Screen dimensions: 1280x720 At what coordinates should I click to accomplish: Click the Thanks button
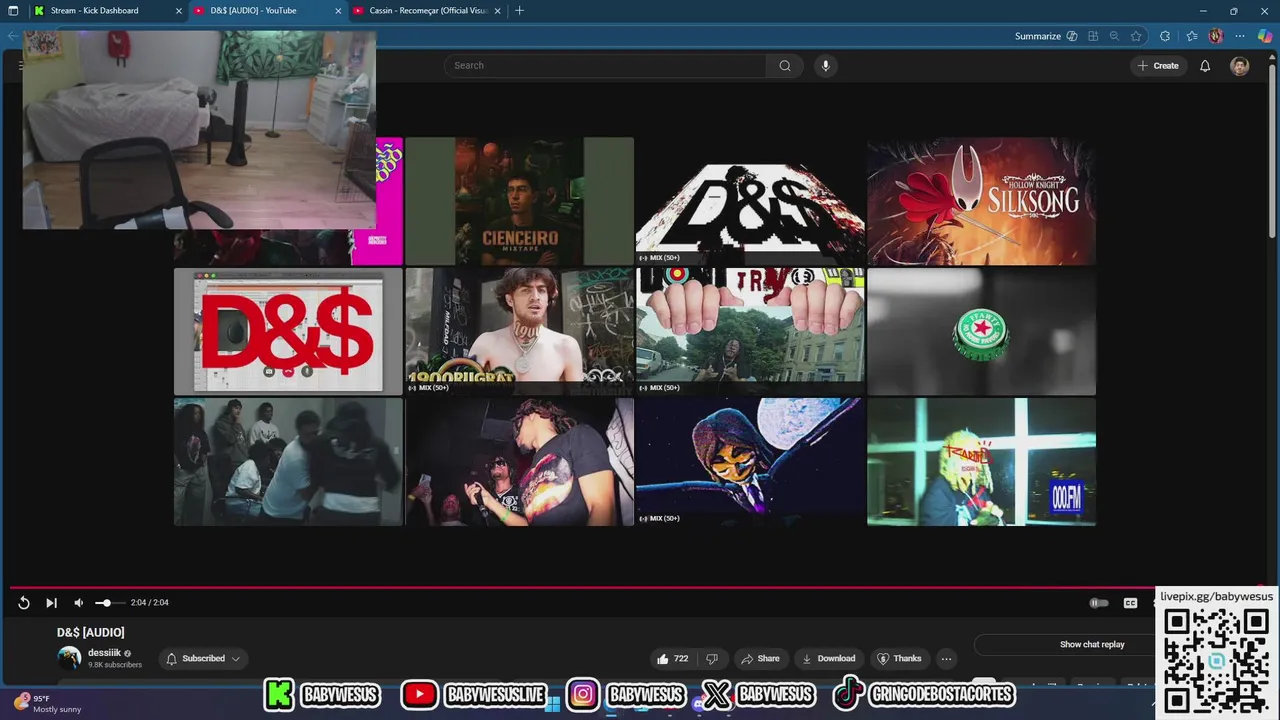[x=899, y=658]
